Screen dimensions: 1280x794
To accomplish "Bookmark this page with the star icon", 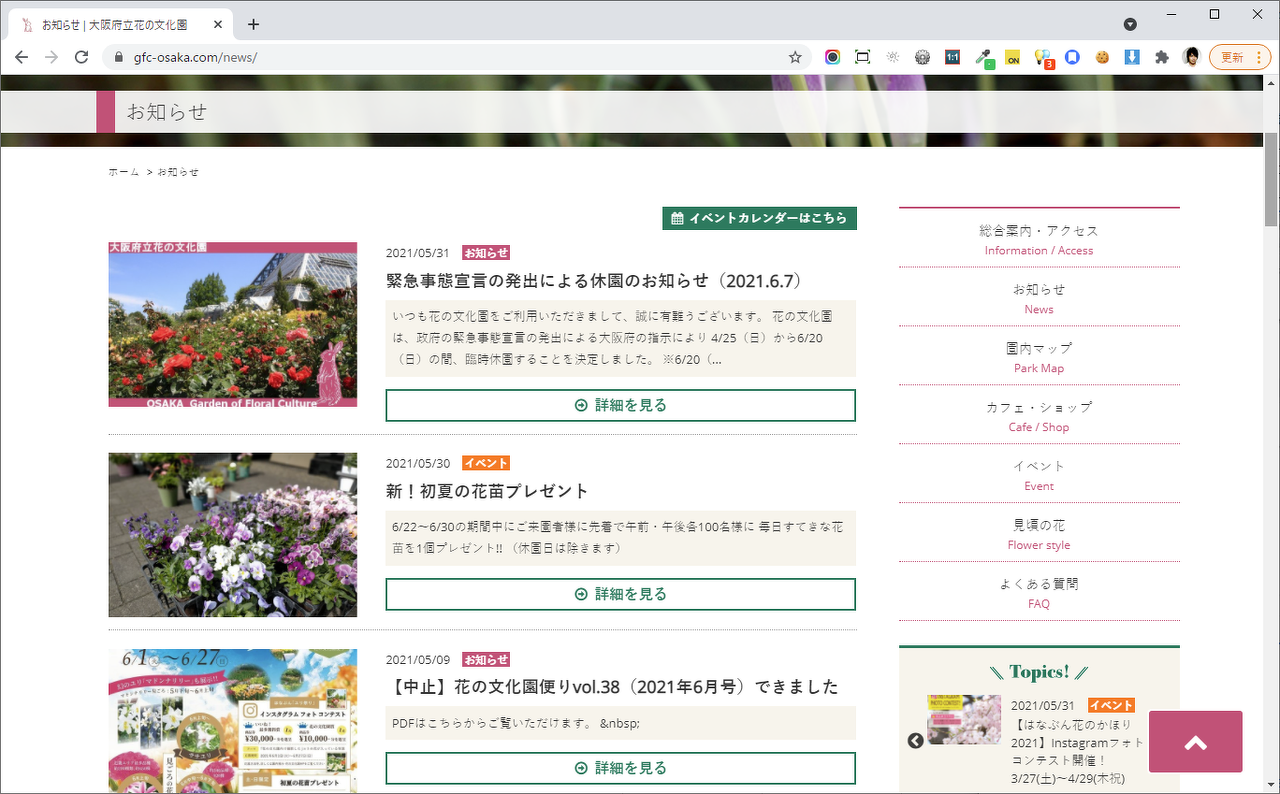I will coord(795,57).
